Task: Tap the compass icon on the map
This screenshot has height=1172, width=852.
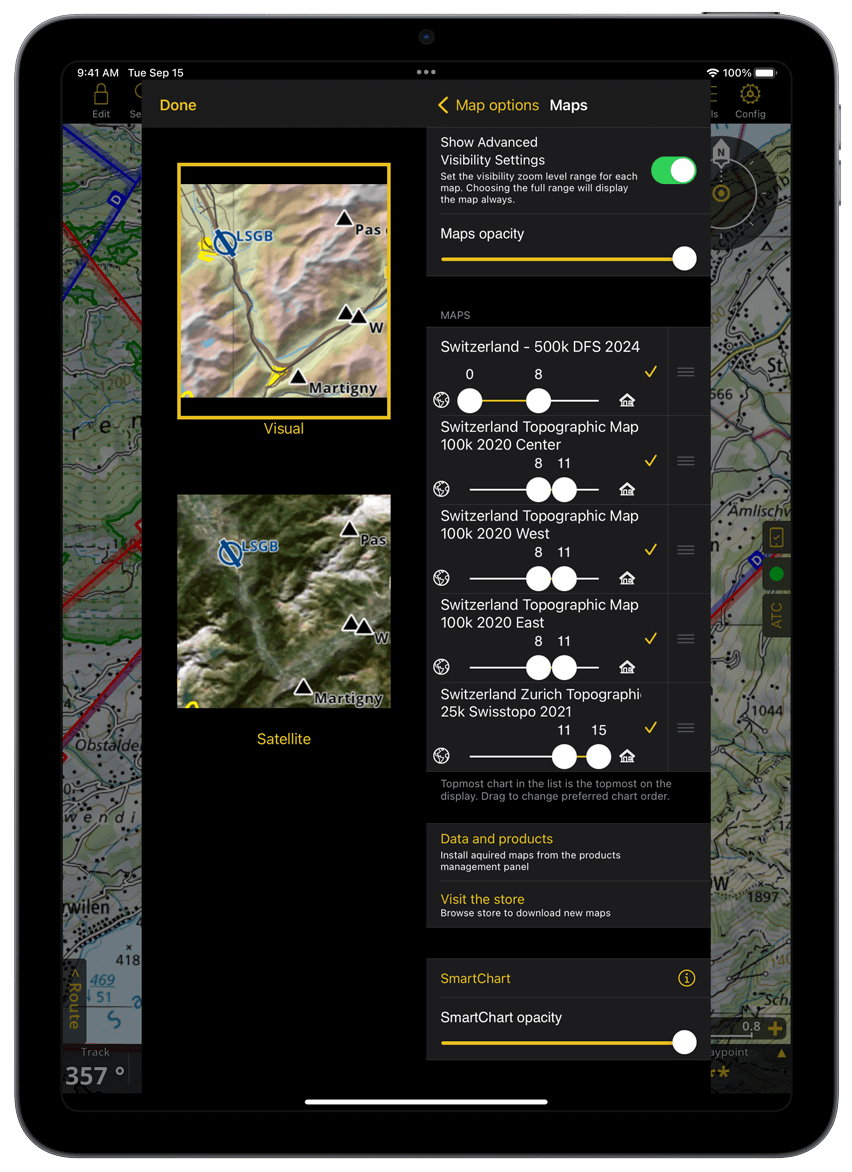Action: [720, 191]
